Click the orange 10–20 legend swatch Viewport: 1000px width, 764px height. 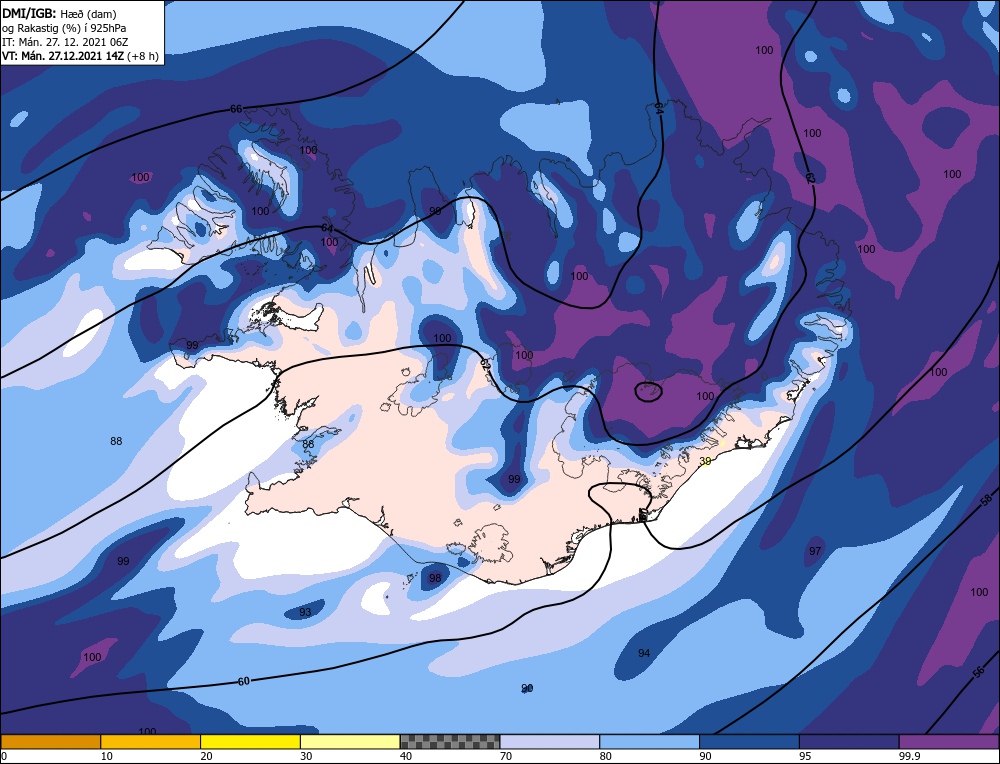tap(151, 741)
